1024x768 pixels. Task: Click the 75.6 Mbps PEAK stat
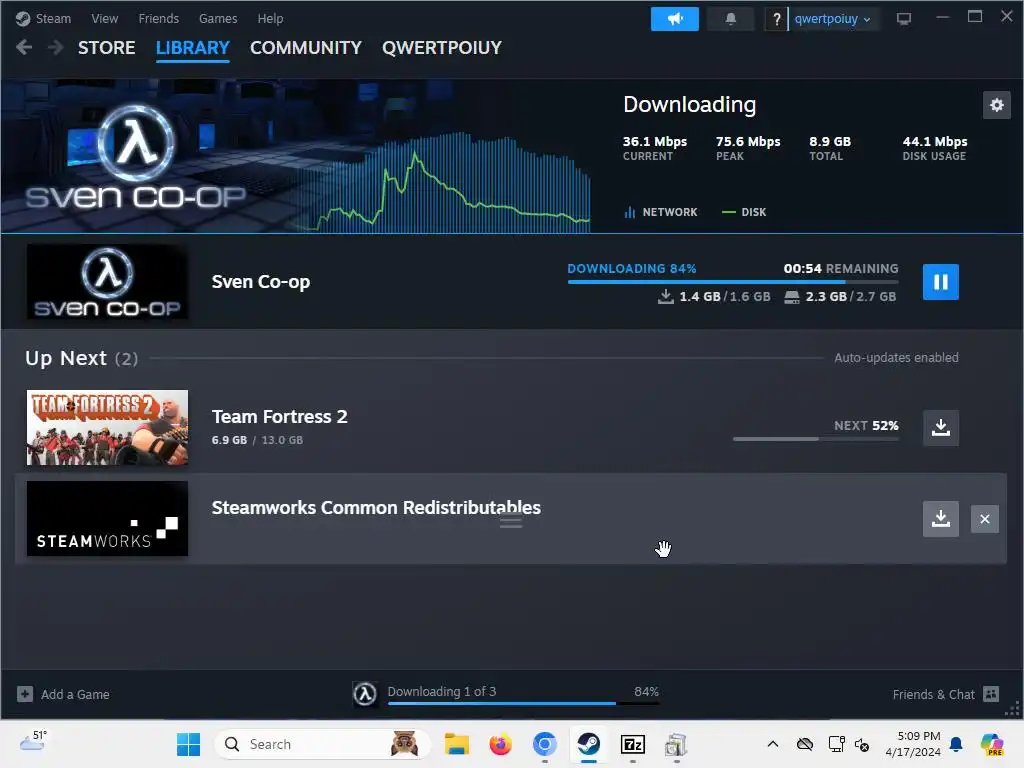748,148
